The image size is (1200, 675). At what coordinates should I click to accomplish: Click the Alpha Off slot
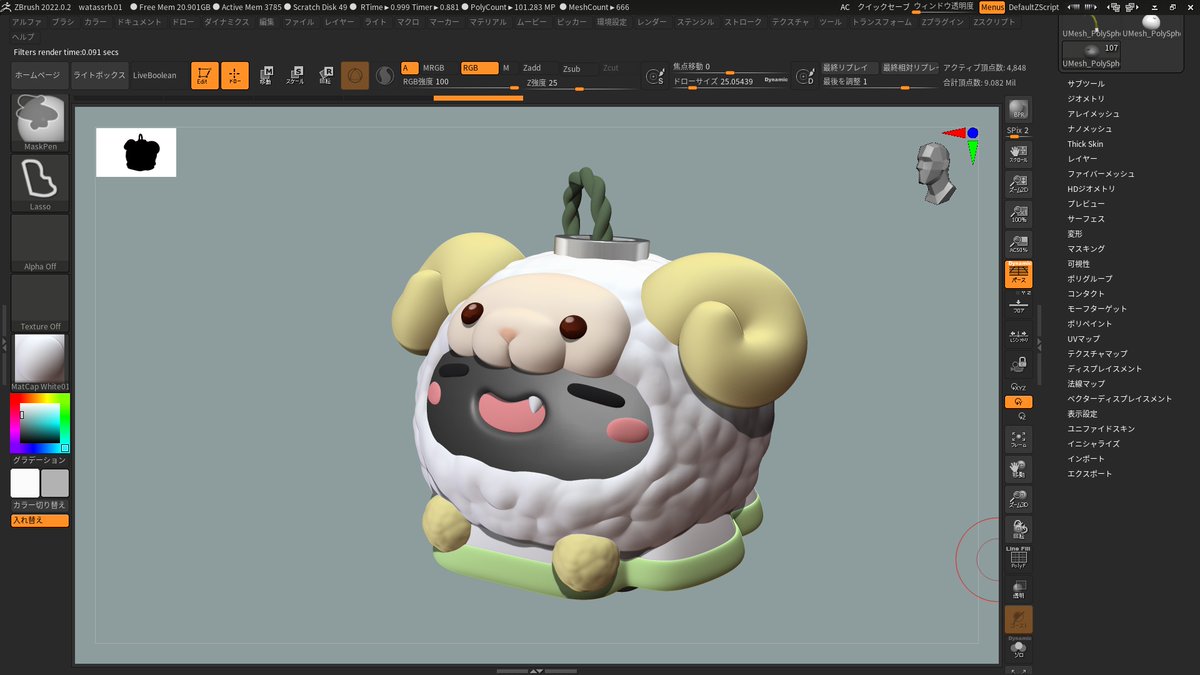(40, 243)
